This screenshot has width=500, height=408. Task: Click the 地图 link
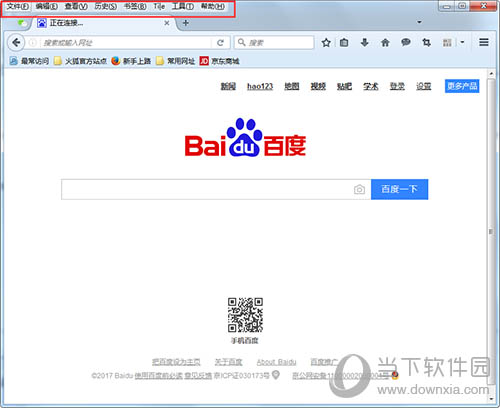coord(292,86)
